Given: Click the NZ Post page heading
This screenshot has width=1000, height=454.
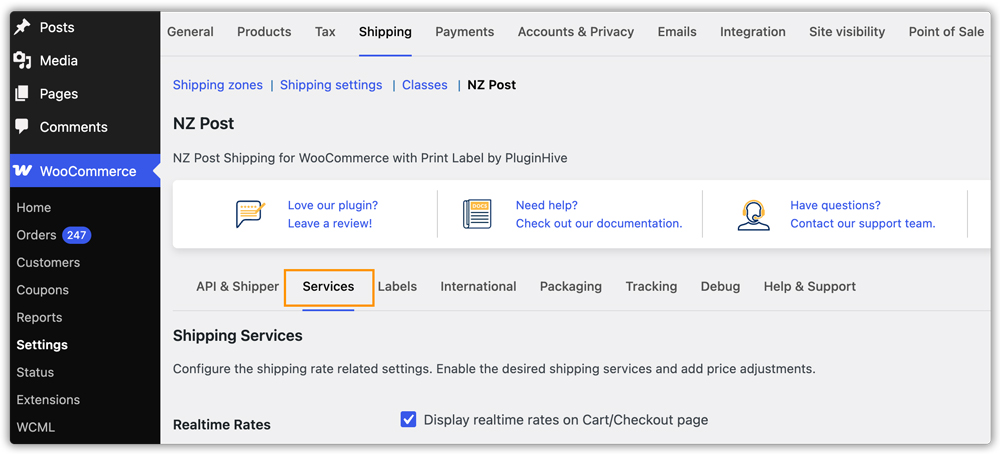Looking at the screenshot, I should [203, 124].
